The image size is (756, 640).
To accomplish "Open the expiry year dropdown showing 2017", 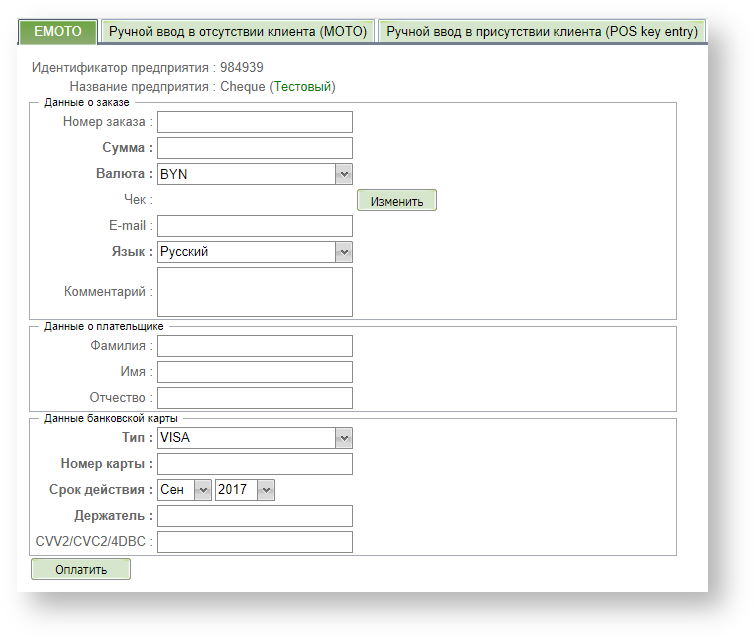I will 245,490.
